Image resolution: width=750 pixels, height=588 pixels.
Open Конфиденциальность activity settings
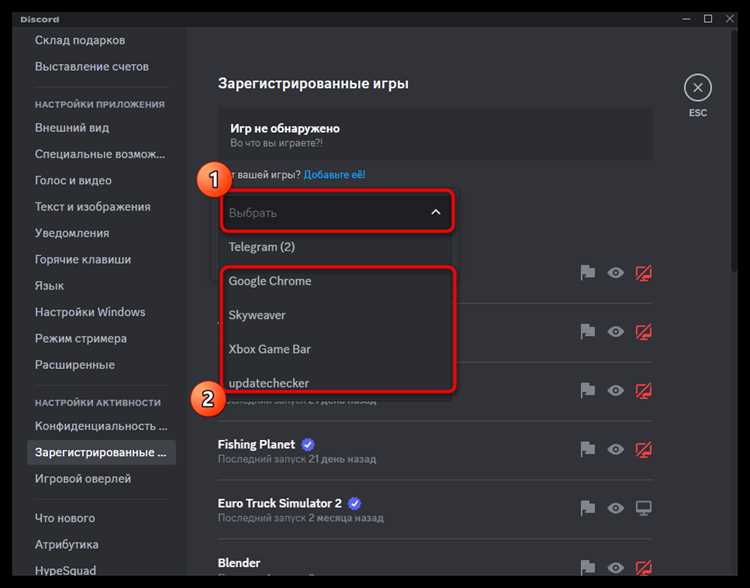tap(101, 426)
